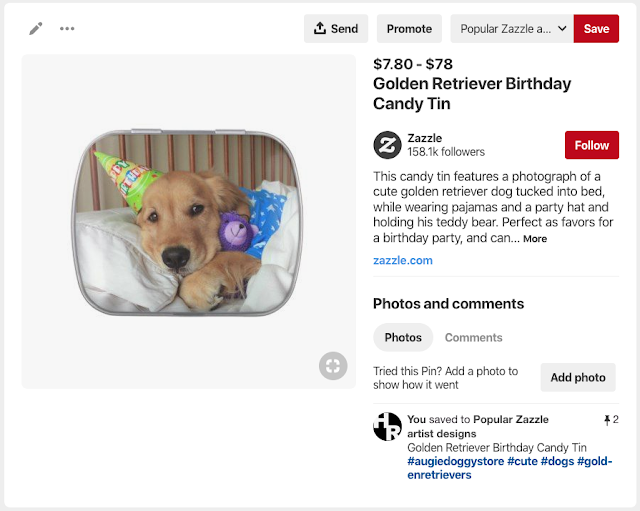Switch to the Photos tab
This screenshot has height=511, width=640.
[x=403, y=338]
